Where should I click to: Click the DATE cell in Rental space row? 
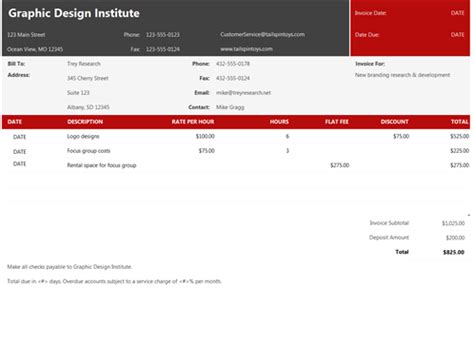click(x=19, y=164)
